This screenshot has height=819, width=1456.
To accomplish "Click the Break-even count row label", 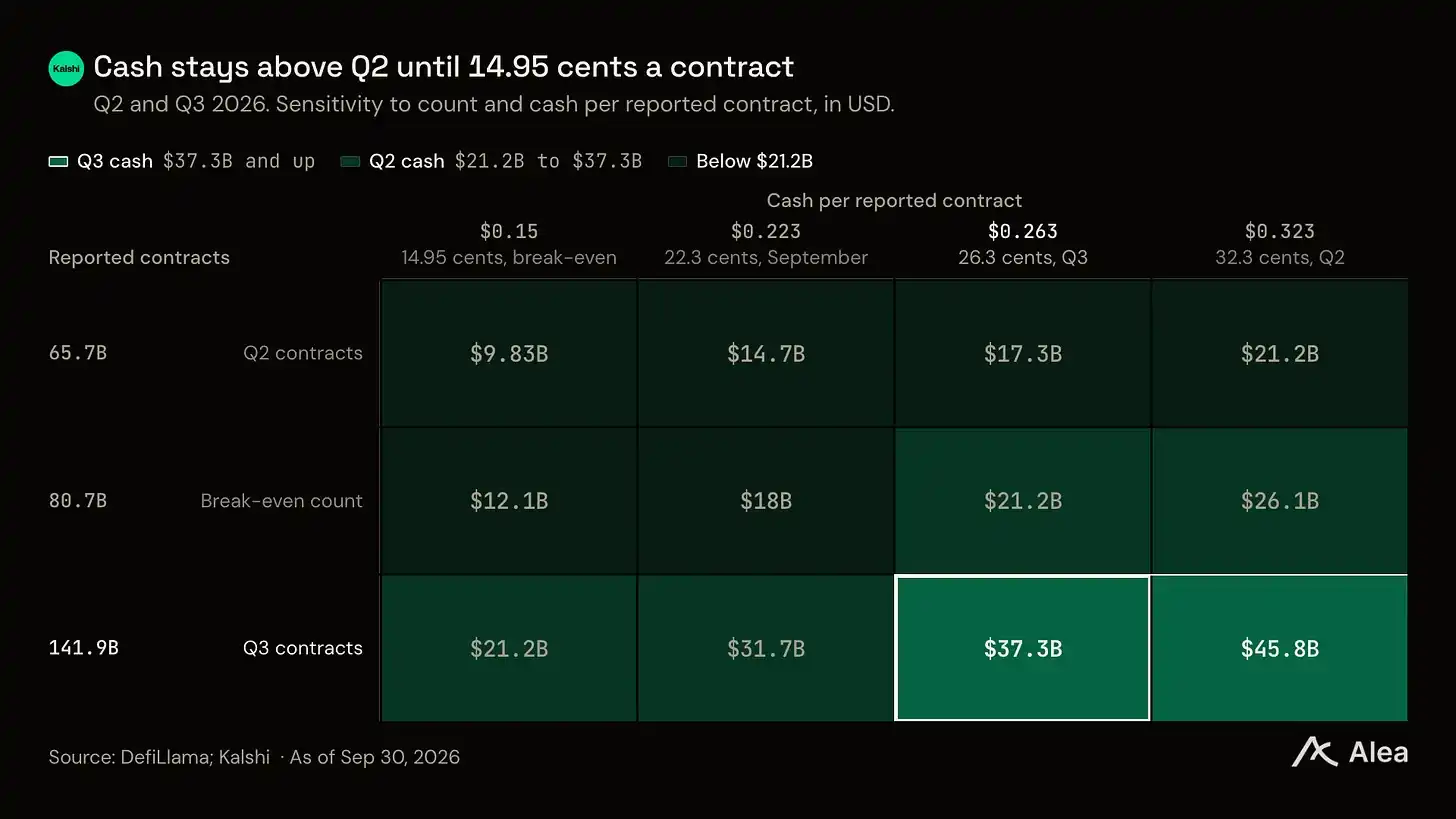I will 281,501.
